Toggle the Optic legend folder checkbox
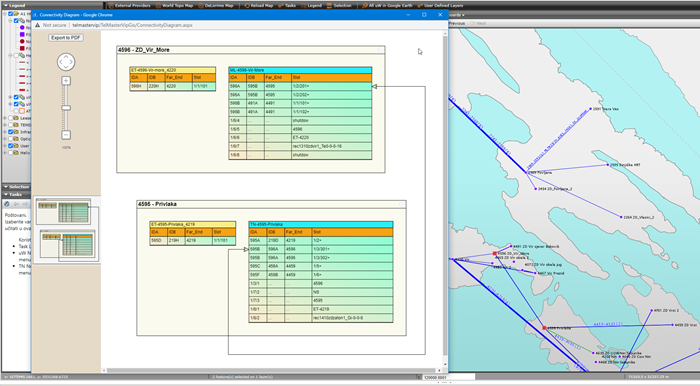The height and width of the screenshot is (386, 700). pos(11,139)
